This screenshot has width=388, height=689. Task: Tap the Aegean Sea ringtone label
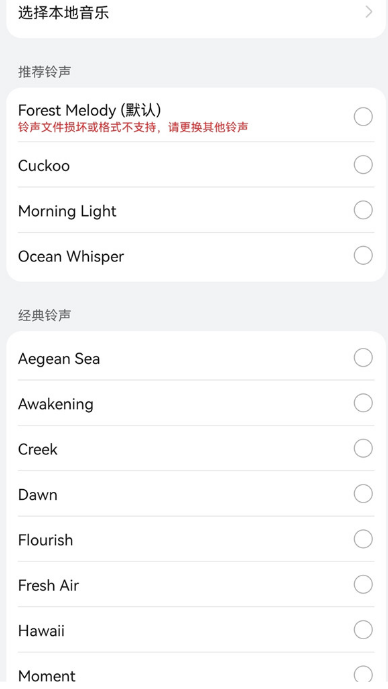pos(59,359)
